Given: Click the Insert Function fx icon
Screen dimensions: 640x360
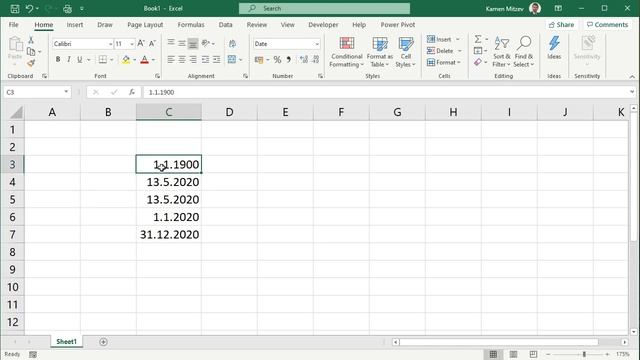Looking at the screenshot, I should 131,92.
